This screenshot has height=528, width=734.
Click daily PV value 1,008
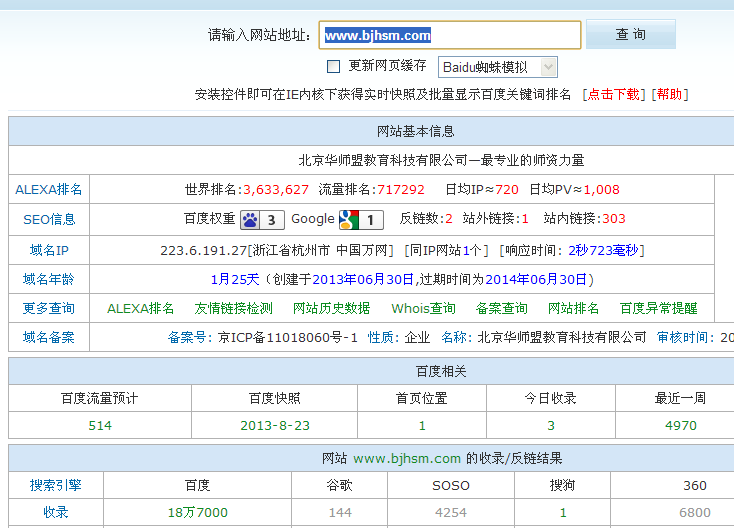[602, 190]
